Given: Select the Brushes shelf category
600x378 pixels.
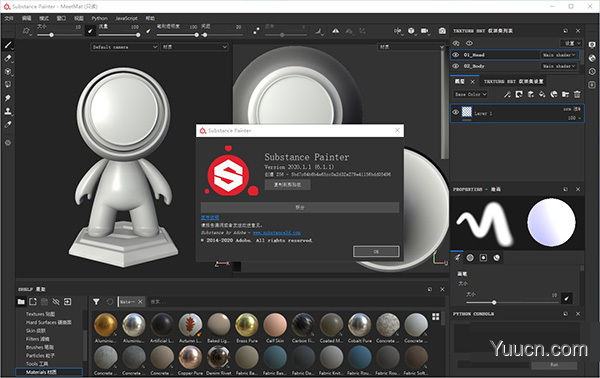Looking at the screenshot, I should 39,347.
